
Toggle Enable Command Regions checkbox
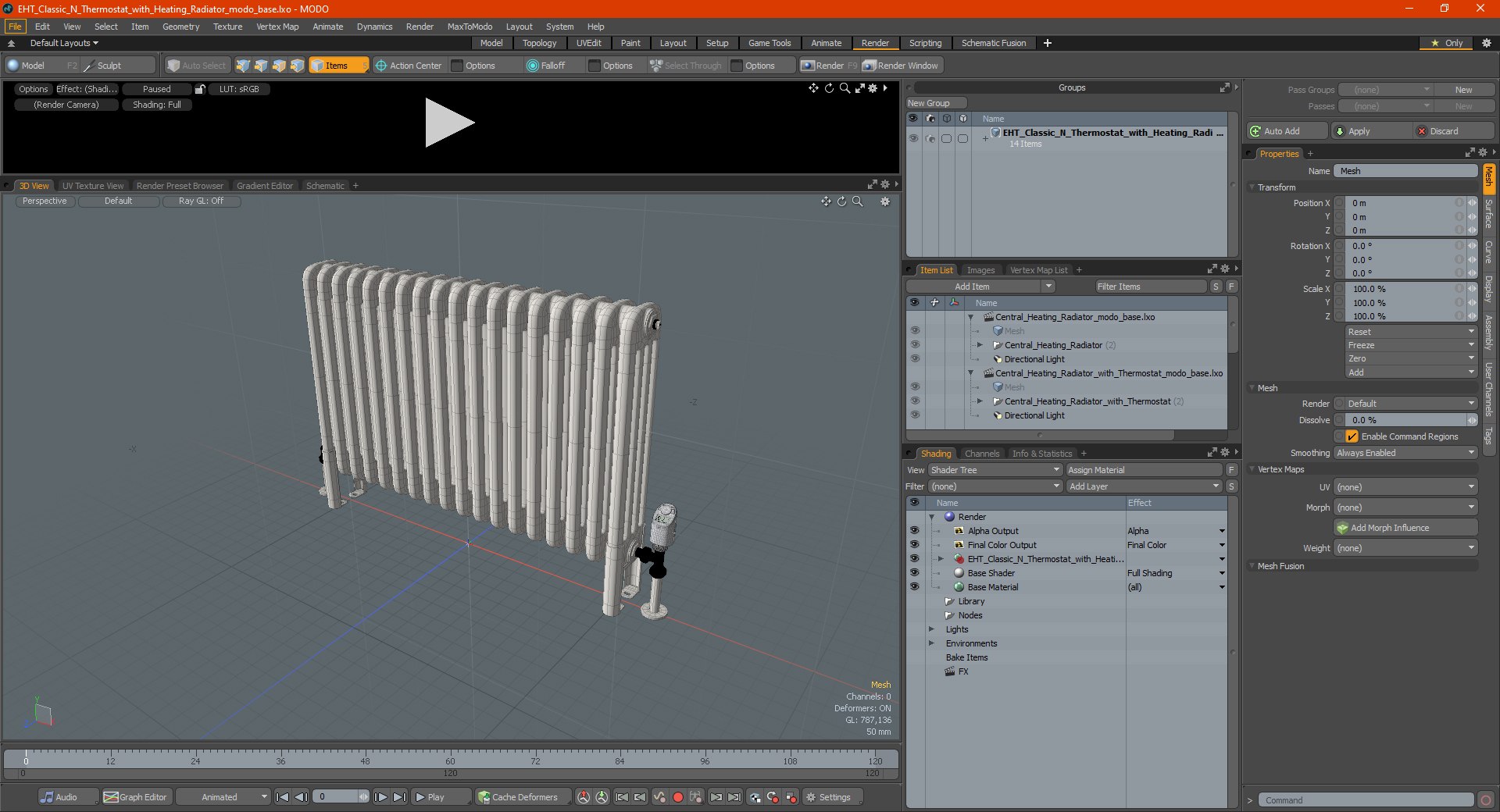[1352, 436]
